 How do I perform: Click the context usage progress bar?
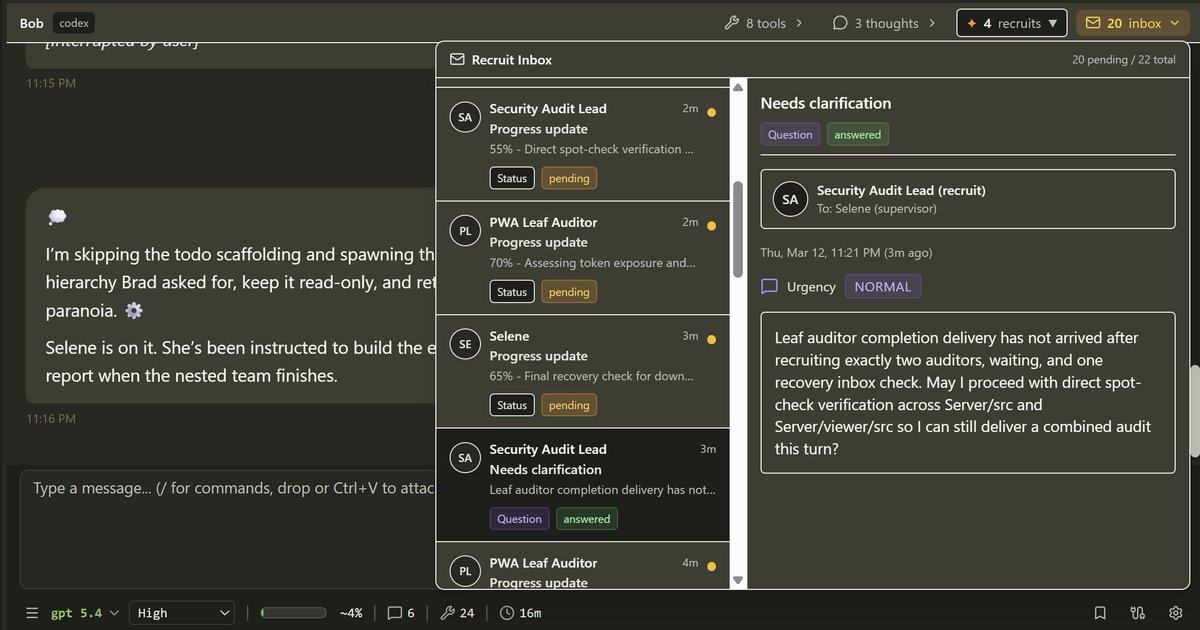point(293,613)
